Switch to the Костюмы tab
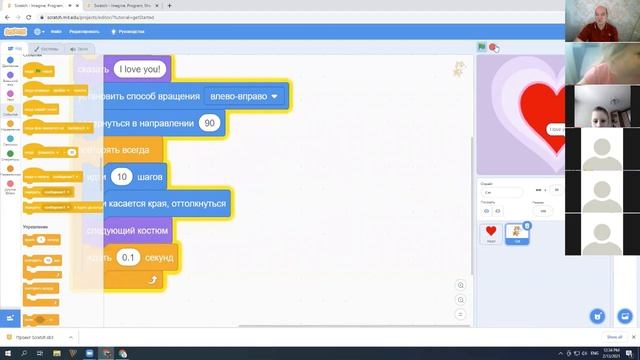This screenshot has width=640, height=360. [x=46, y=49]
